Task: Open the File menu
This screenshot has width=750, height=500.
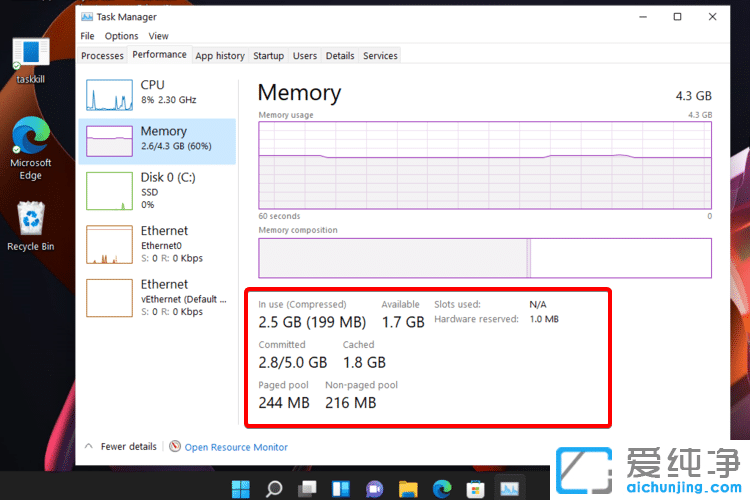Action: tap(88, 36)
